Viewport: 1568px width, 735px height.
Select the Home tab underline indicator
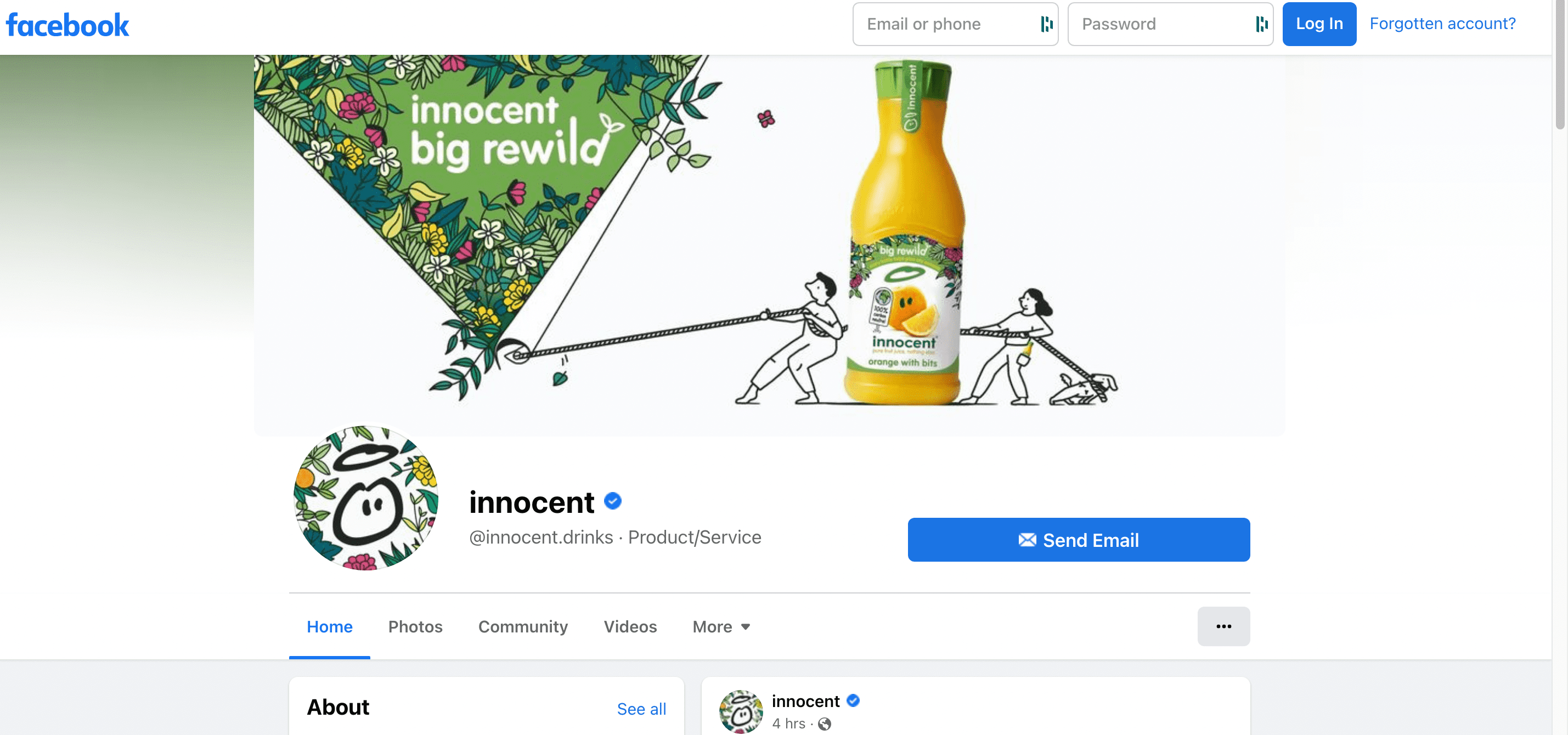[329, 656]
